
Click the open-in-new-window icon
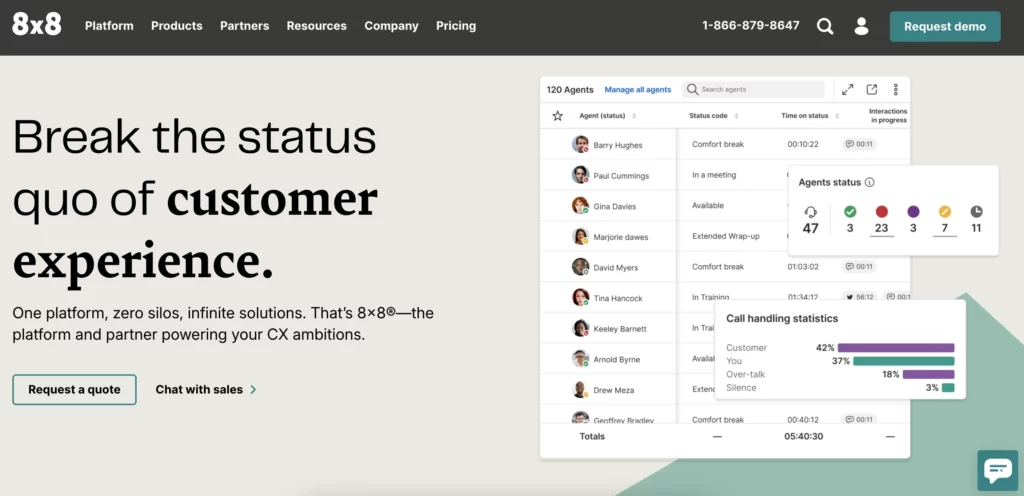point(872,89)
